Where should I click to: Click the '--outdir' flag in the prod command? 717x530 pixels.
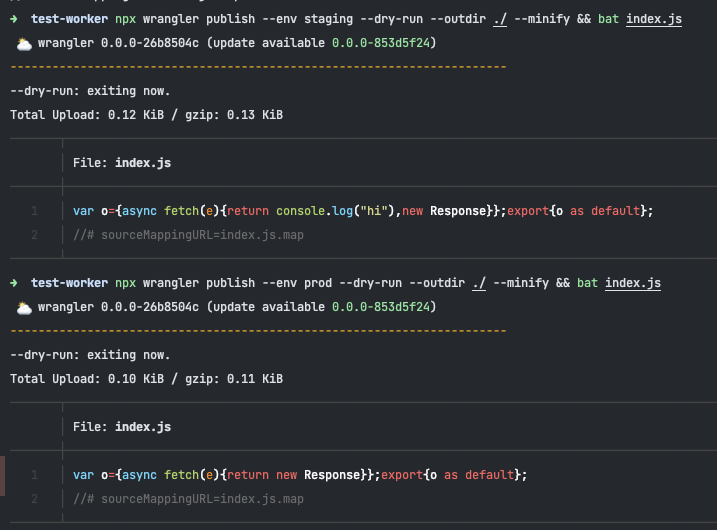[437, 283]
